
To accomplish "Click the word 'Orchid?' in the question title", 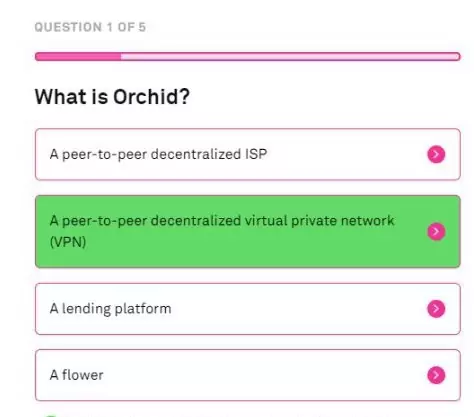I will pos(151,97).
